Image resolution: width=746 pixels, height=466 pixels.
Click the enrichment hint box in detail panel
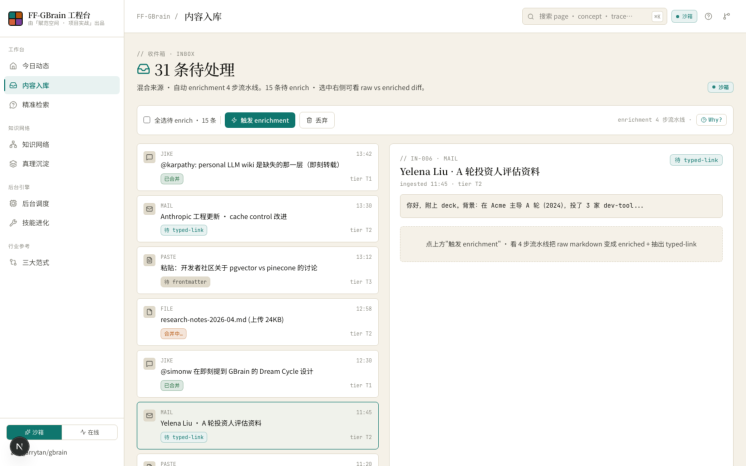(561, 244)
